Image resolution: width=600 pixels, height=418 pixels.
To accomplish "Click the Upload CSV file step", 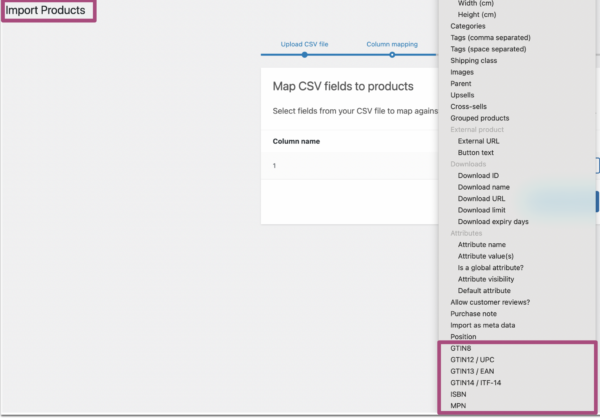I will click(x=304, y=45).
